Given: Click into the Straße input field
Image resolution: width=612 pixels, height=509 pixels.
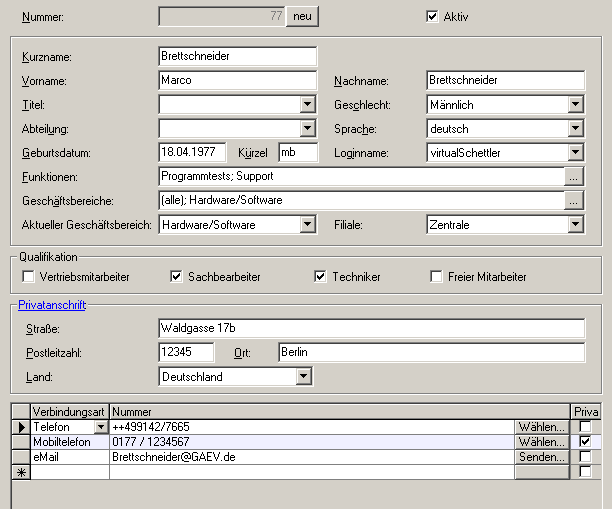Looking at the screenshot, I should coord(371,328).
